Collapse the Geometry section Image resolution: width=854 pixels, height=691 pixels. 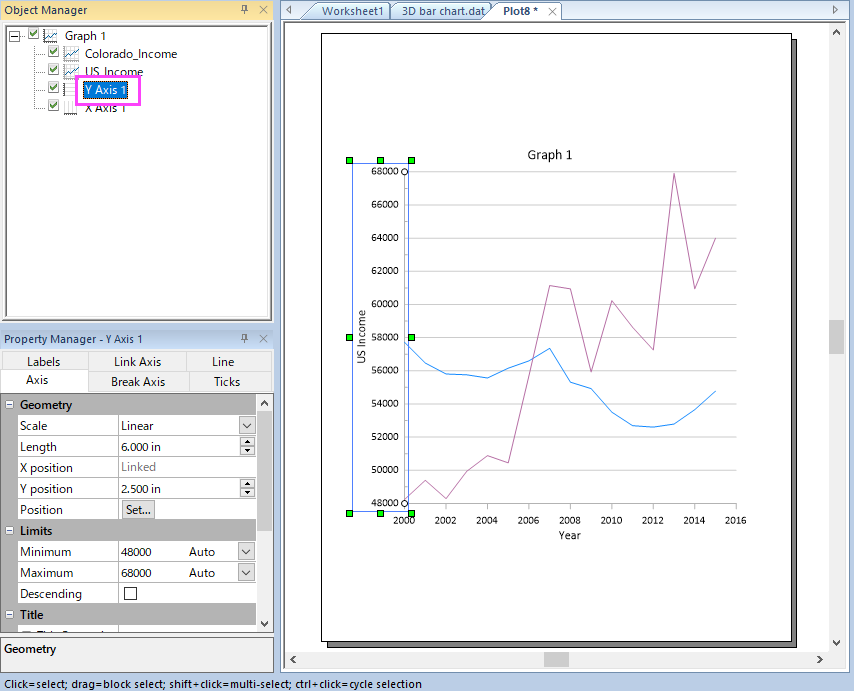[10, 405]
